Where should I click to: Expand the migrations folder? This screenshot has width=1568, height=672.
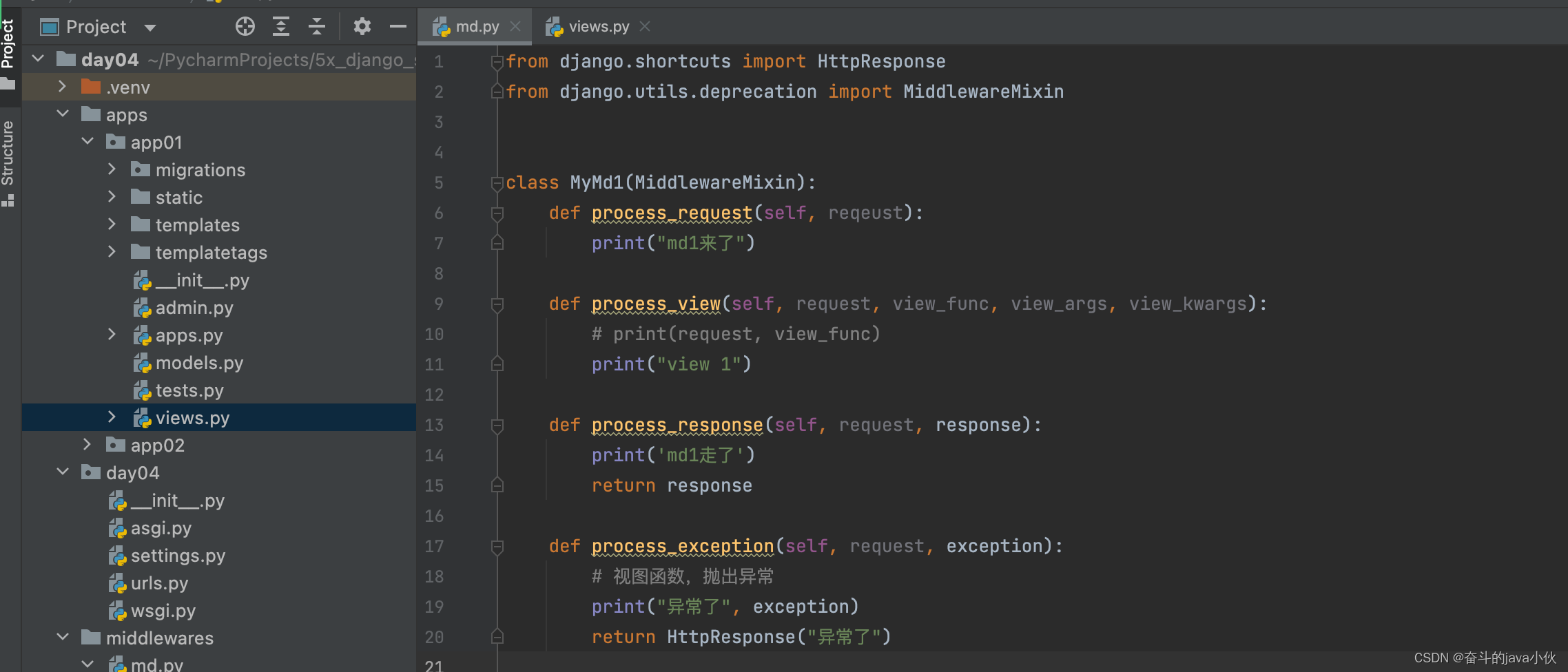(112, 169)
